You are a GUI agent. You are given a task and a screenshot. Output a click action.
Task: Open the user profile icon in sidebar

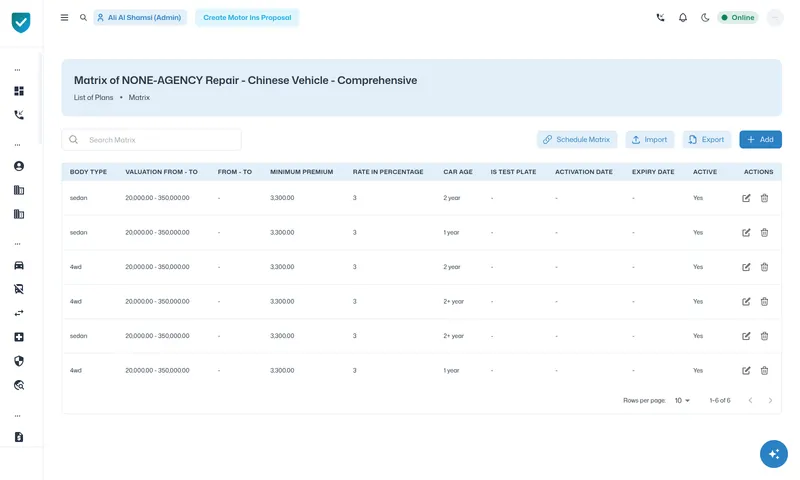pyautogui.click(x=19, y=166)
